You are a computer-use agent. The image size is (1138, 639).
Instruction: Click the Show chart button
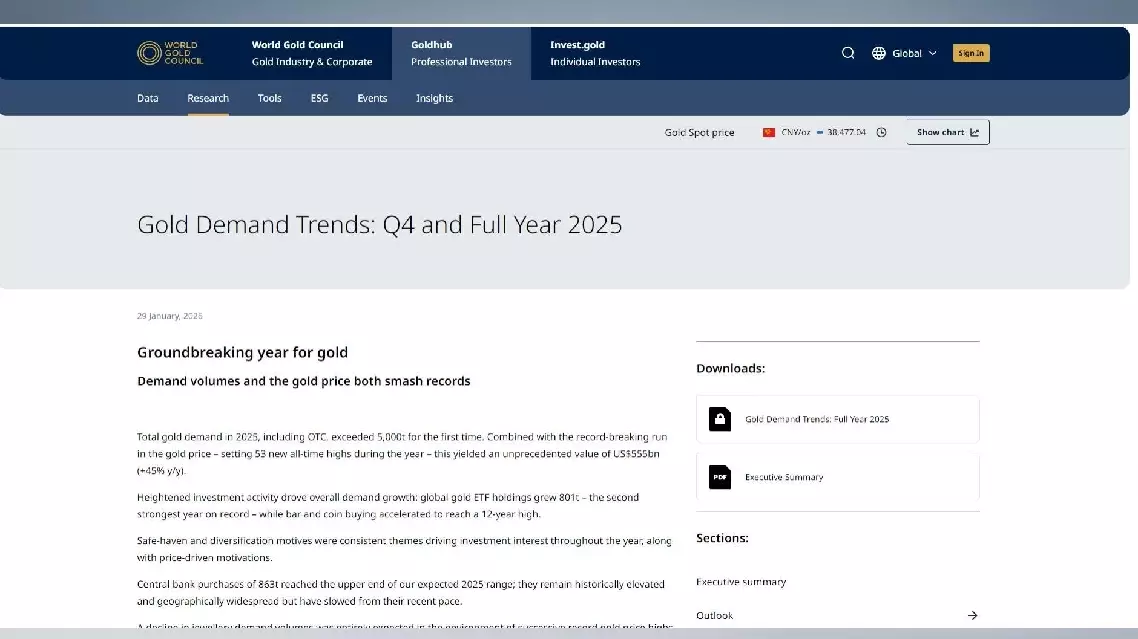(x=947, y=132)
